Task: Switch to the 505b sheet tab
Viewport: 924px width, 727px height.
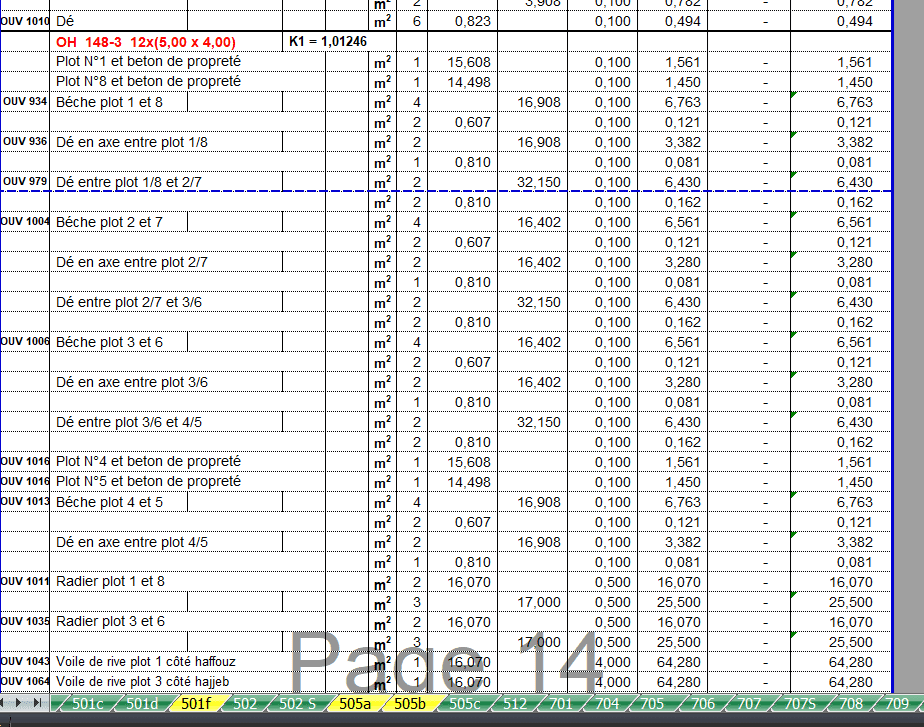Action: click(409, 704)
